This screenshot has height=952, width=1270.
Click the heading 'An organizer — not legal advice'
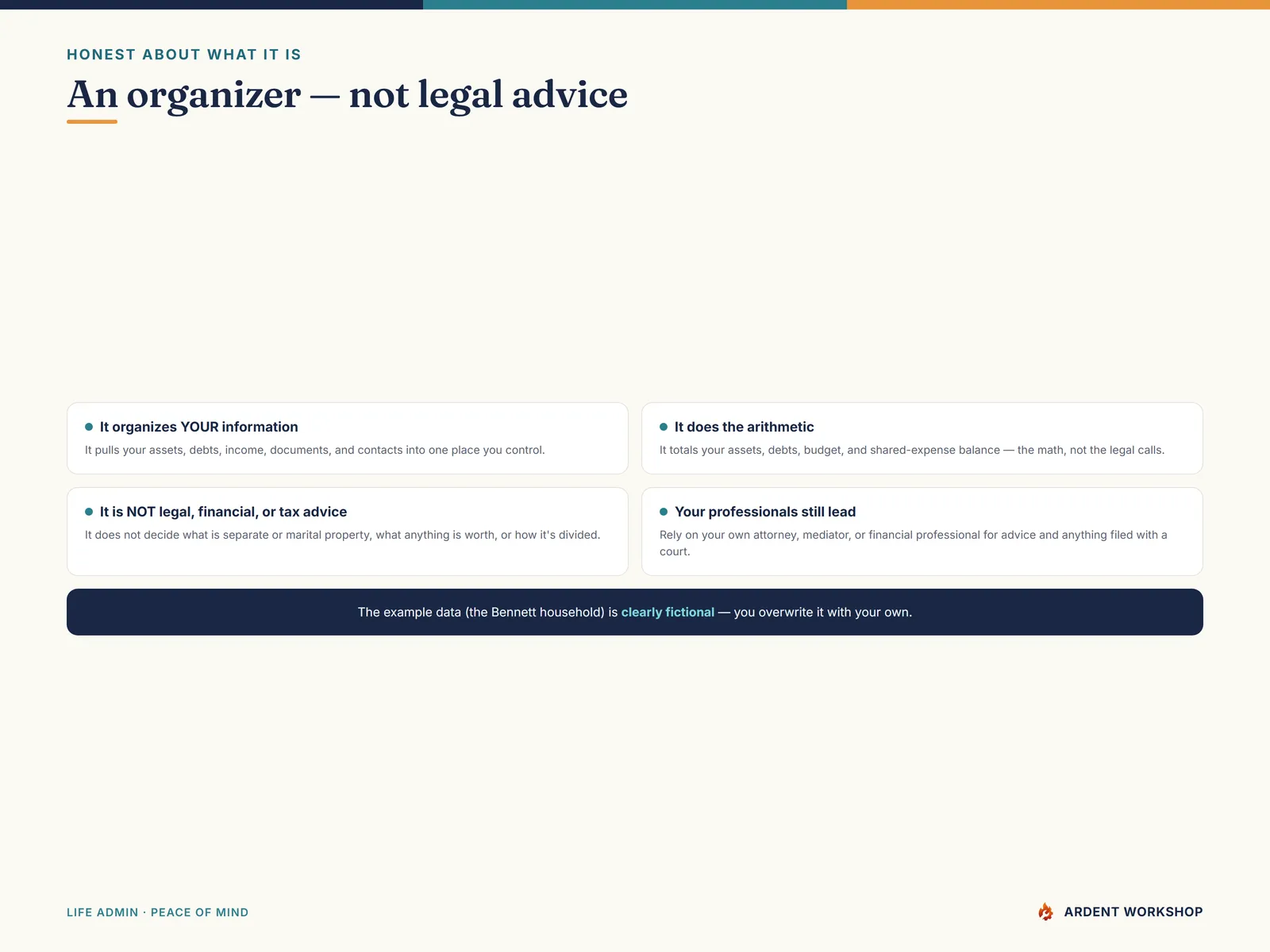(347, 94)
